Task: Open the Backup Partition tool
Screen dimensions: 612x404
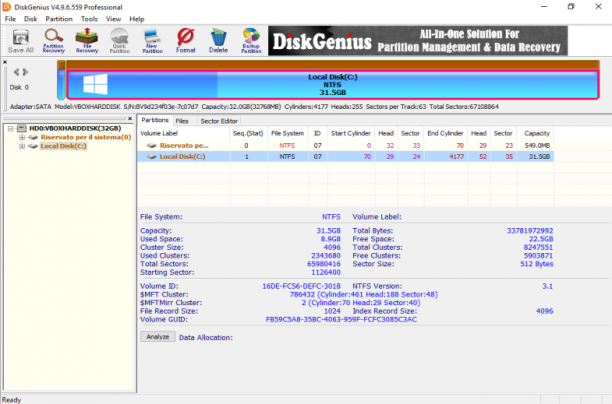Action: 251,41
